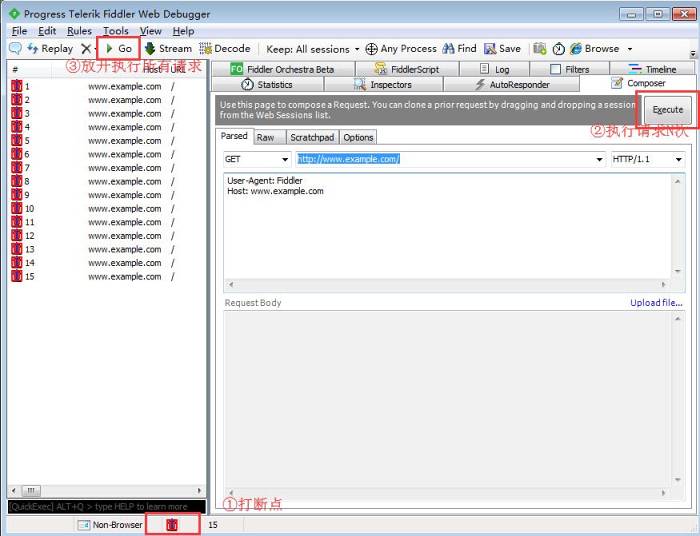The width and height of the screenshot is (700, 536).
Task: Click the breakpoint icon of session 10
Action: (17, 208)
